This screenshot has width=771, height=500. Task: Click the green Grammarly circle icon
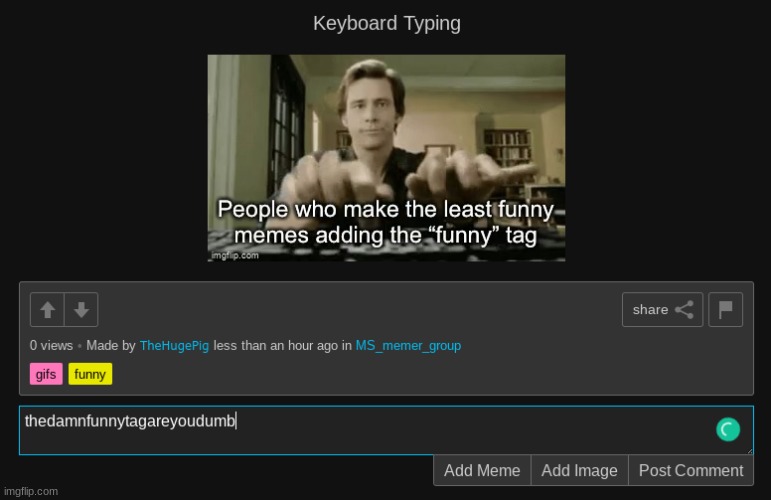point(728,429)
